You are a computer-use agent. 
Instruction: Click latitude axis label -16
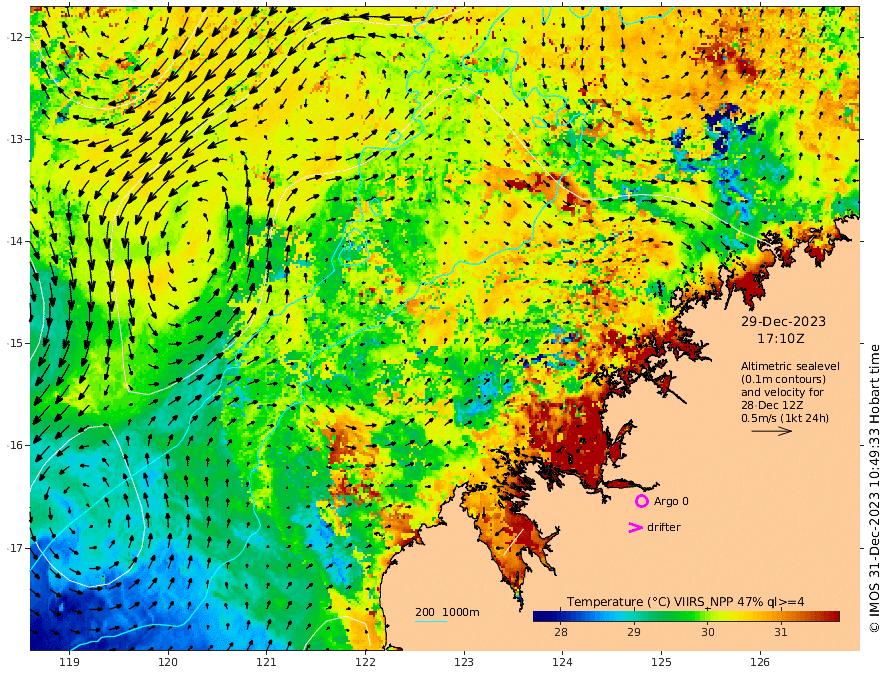[x=15, y=445]
